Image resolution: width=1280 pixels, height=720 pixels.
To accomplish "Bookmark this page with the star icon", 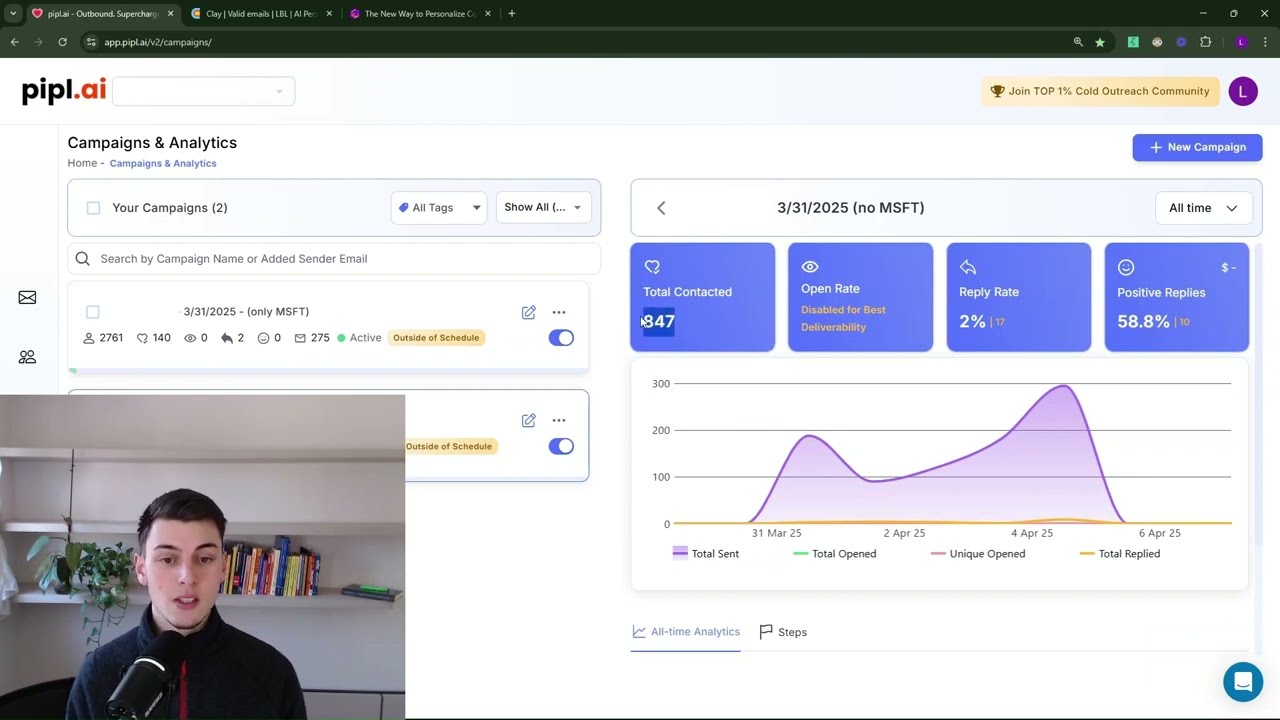I will click(x=1100, y=42).
